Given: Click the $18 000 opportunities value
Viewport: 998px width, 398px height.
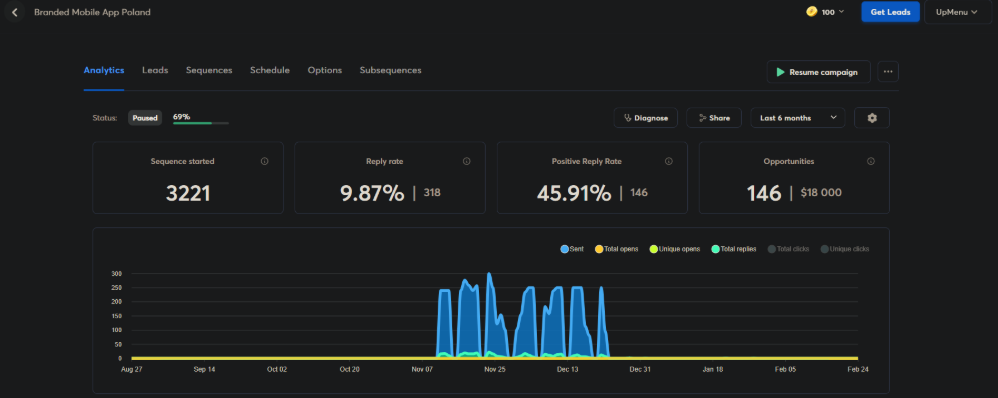Looking at the screenshot, I should tap(821, 192).
